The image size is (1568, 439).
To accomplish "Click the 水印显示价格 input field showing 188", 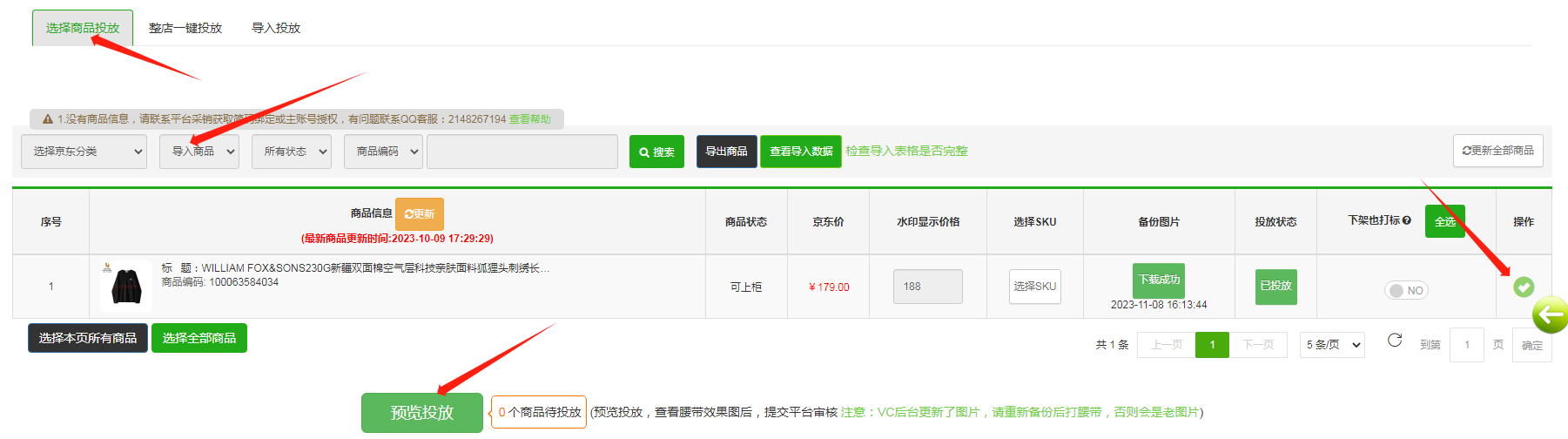I will pos(927,287).
